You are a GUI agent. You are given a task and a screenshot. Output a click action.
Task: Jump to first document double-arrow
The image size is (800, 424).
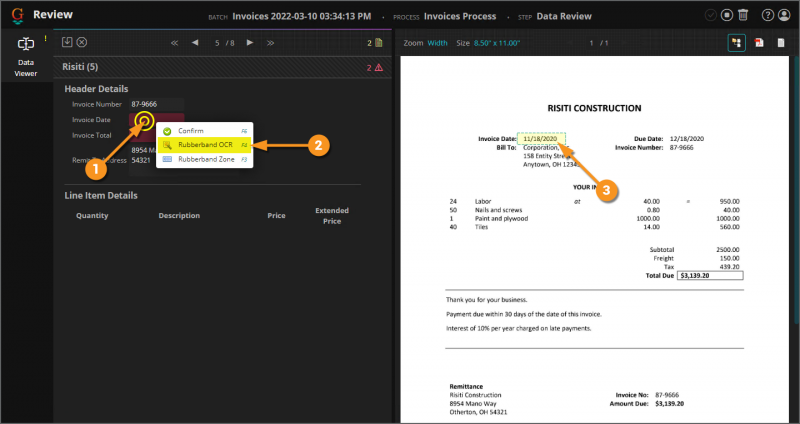(x=174, y=43)
